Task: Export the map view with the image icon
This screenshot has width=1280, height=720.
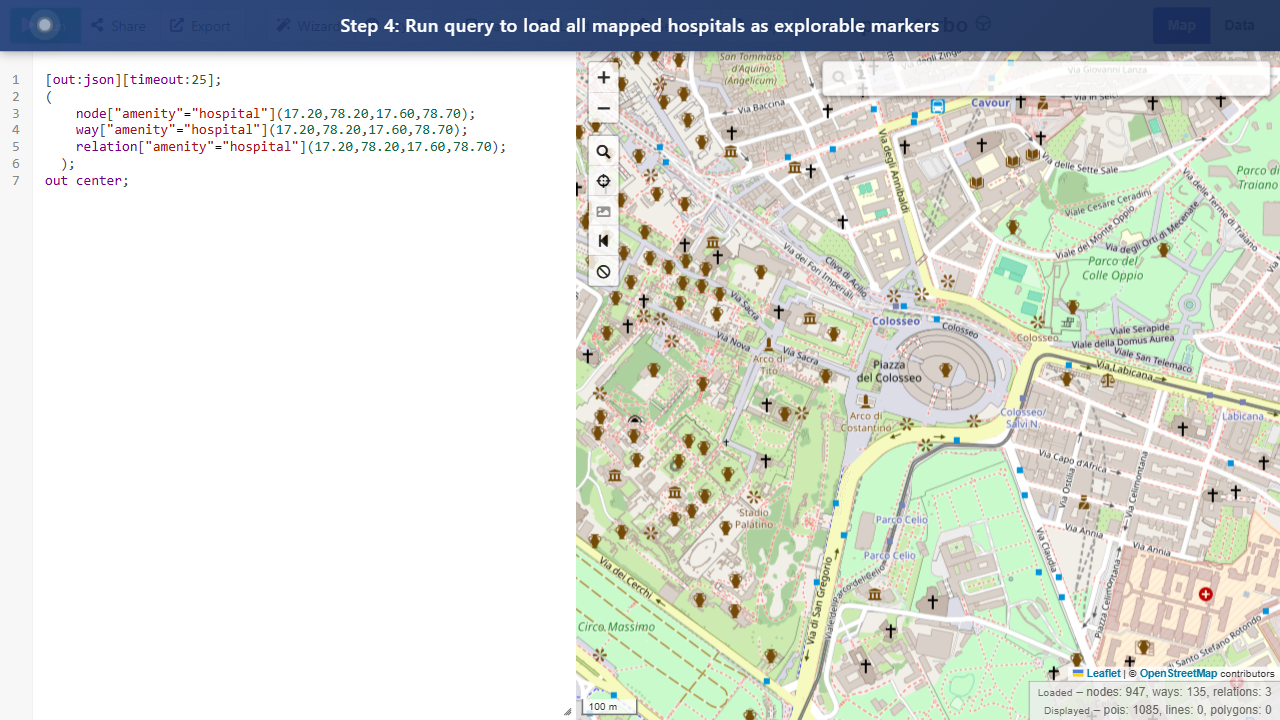Action: 603,211
